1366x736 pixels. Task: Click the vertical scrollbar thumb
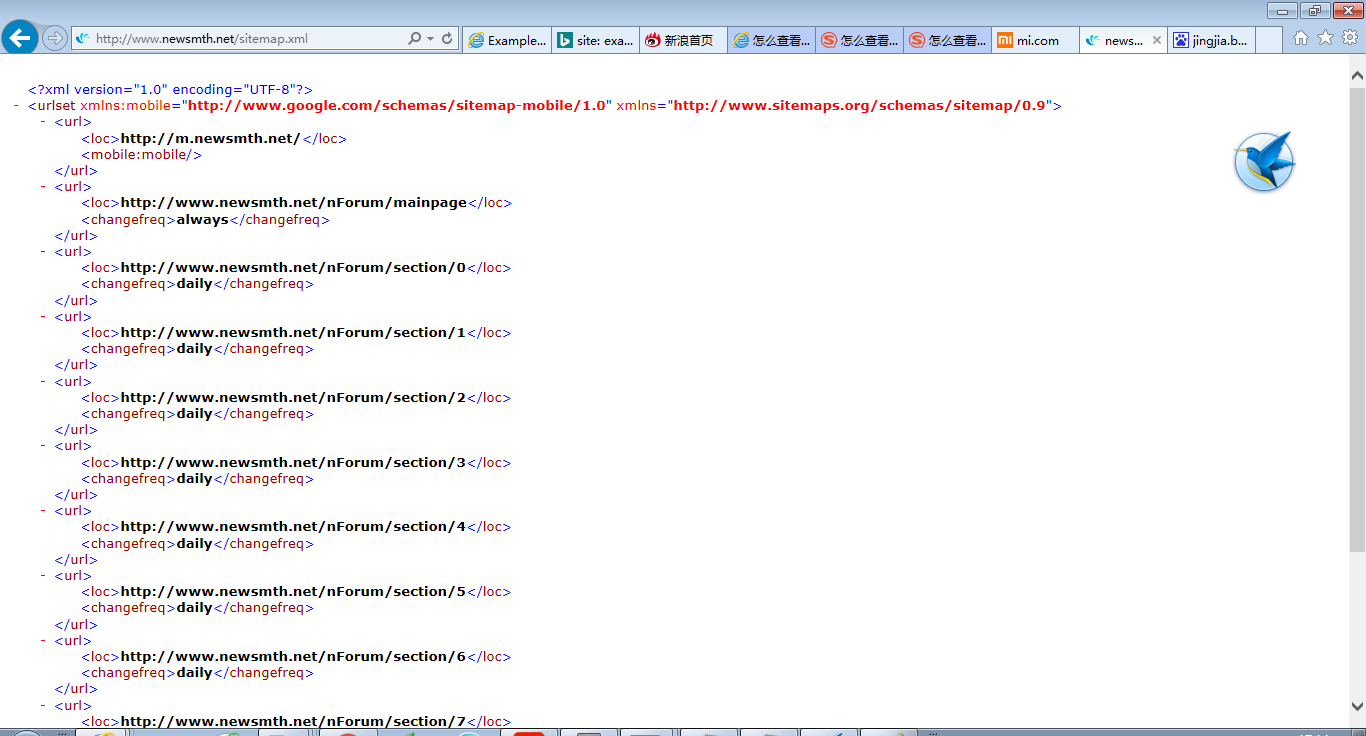click(x=1357, y=319)
